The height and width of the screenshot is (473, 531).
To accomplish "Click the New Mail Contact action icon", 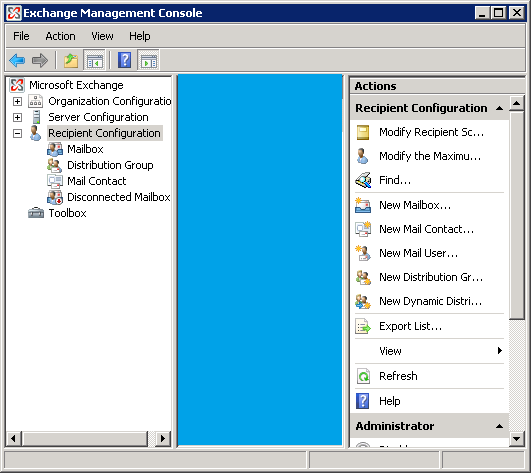I will pyautogui.click(x=363, y=229).
